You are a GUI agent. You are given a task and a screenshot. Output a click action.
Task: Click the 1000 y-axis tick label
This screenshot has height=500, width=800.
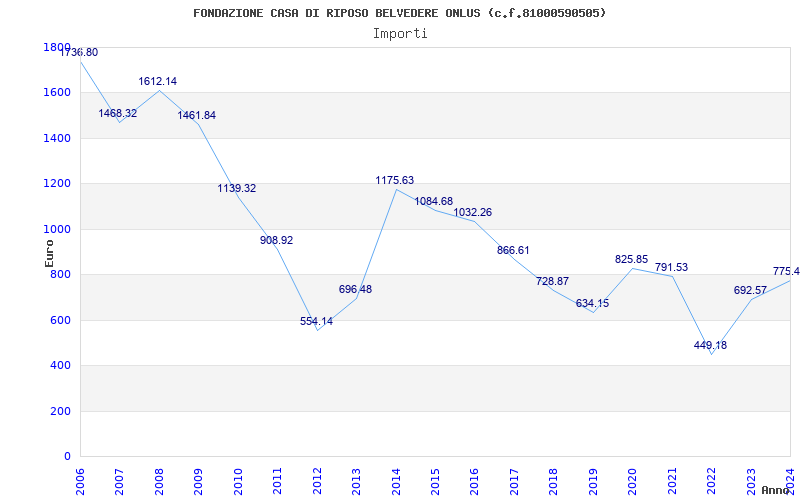[57, 229]
